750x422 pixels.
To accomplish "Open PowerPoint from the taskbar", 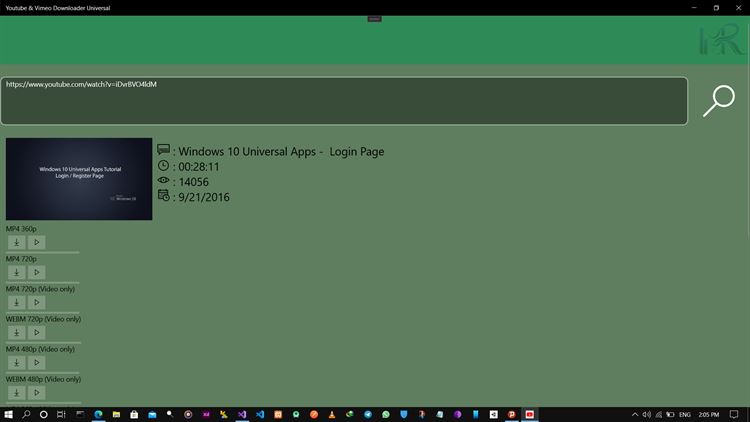I will coord(511,414).
